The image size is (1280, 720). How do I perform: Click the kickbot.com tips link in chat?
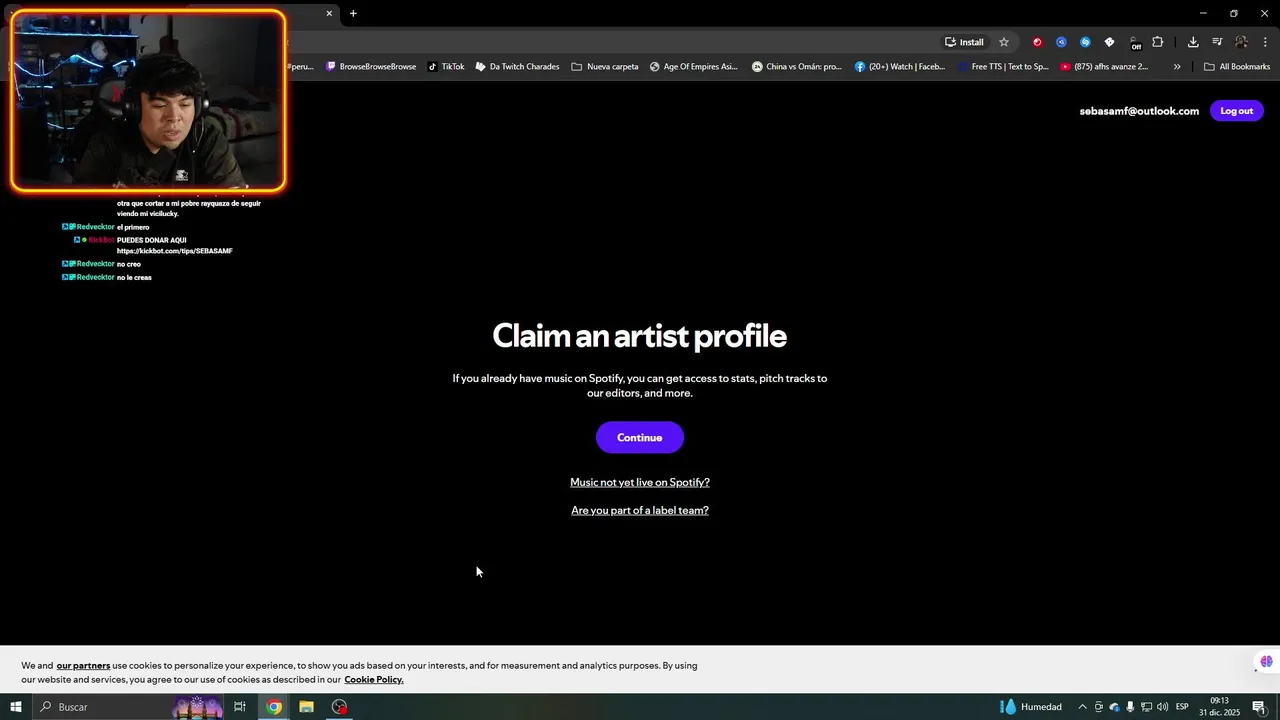[174, 251]
